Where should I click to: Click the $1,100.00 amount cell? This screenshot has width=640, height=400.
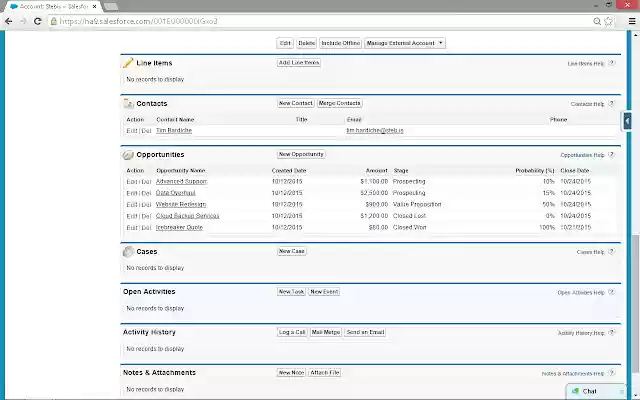tap(374, 181)
